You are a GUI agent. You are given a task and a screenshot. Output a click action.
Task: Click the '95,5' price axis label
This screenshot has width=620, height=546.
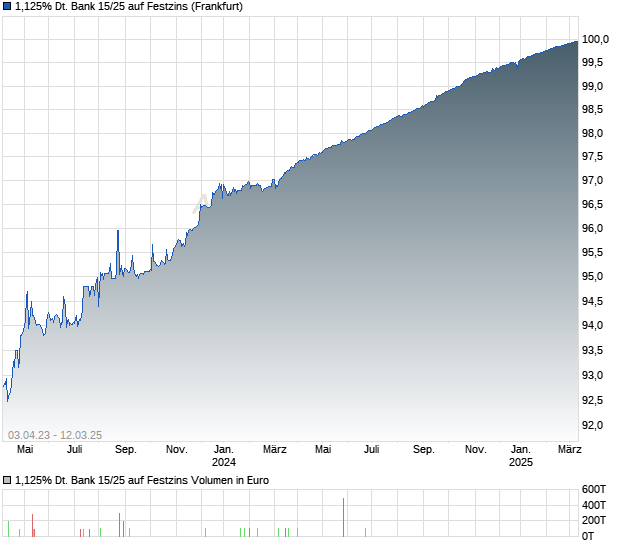pos(592,252)
